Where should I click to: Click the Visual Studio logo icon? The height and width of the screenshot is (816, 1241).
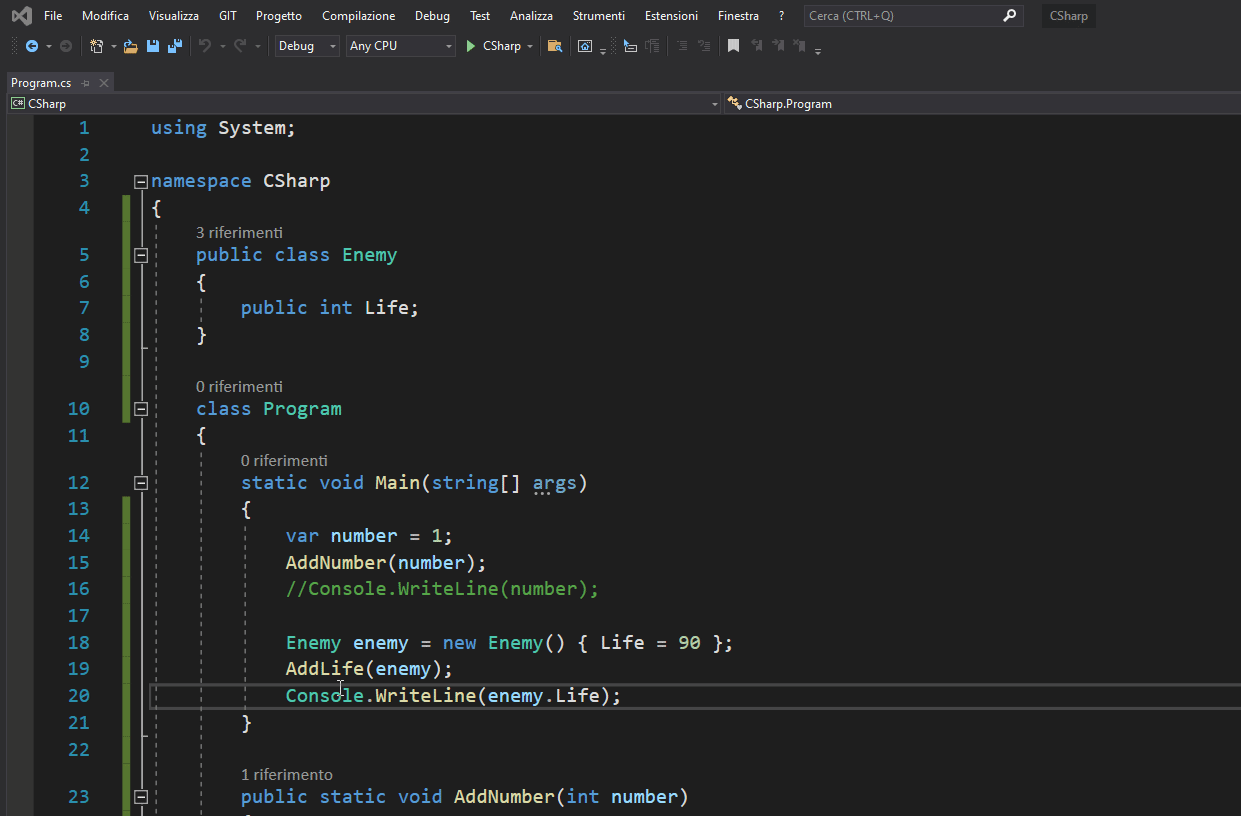click(x=21, y=16)
